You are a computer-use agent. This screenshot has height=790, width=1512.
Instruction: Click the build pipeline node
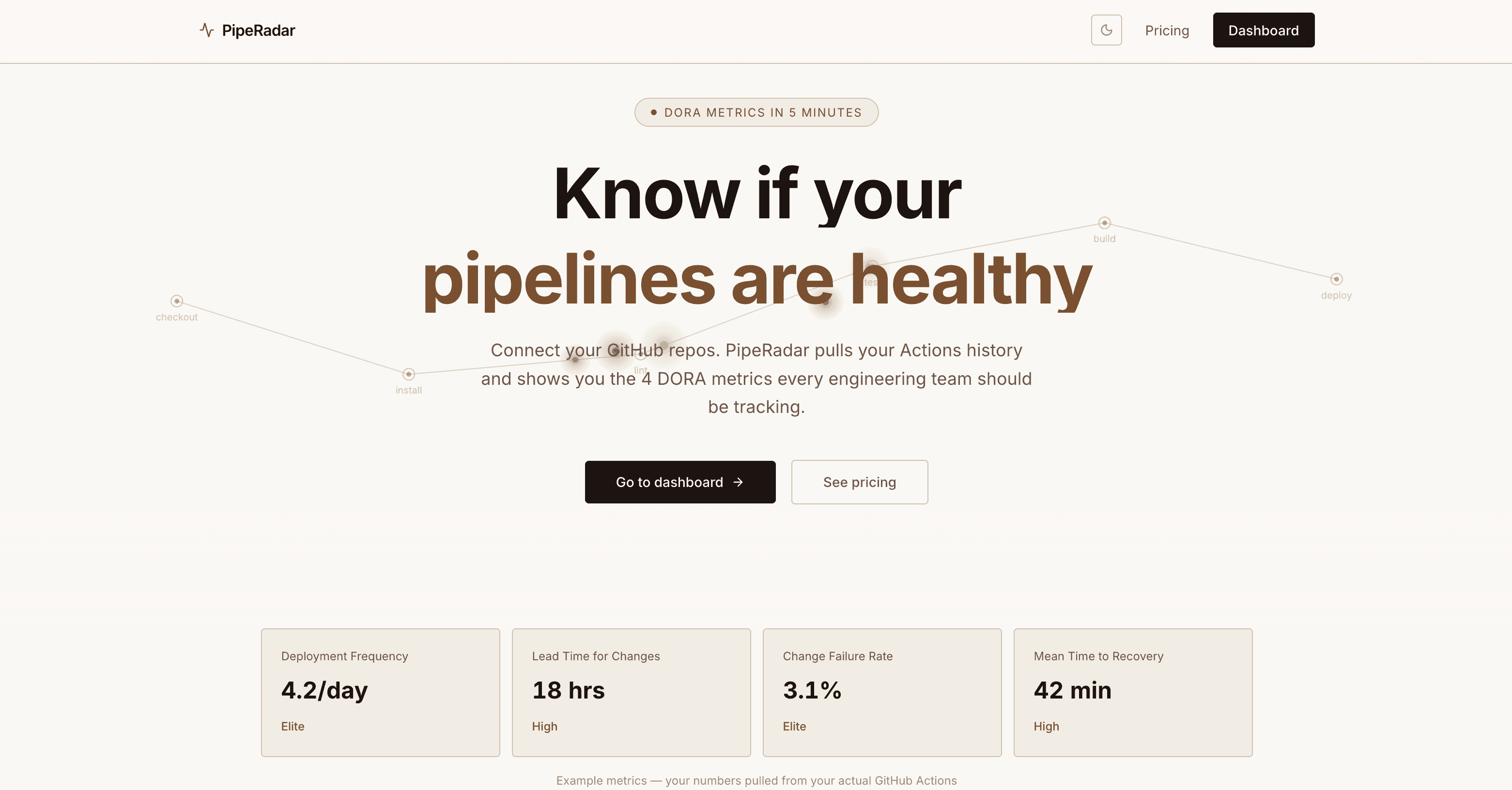1104,223
